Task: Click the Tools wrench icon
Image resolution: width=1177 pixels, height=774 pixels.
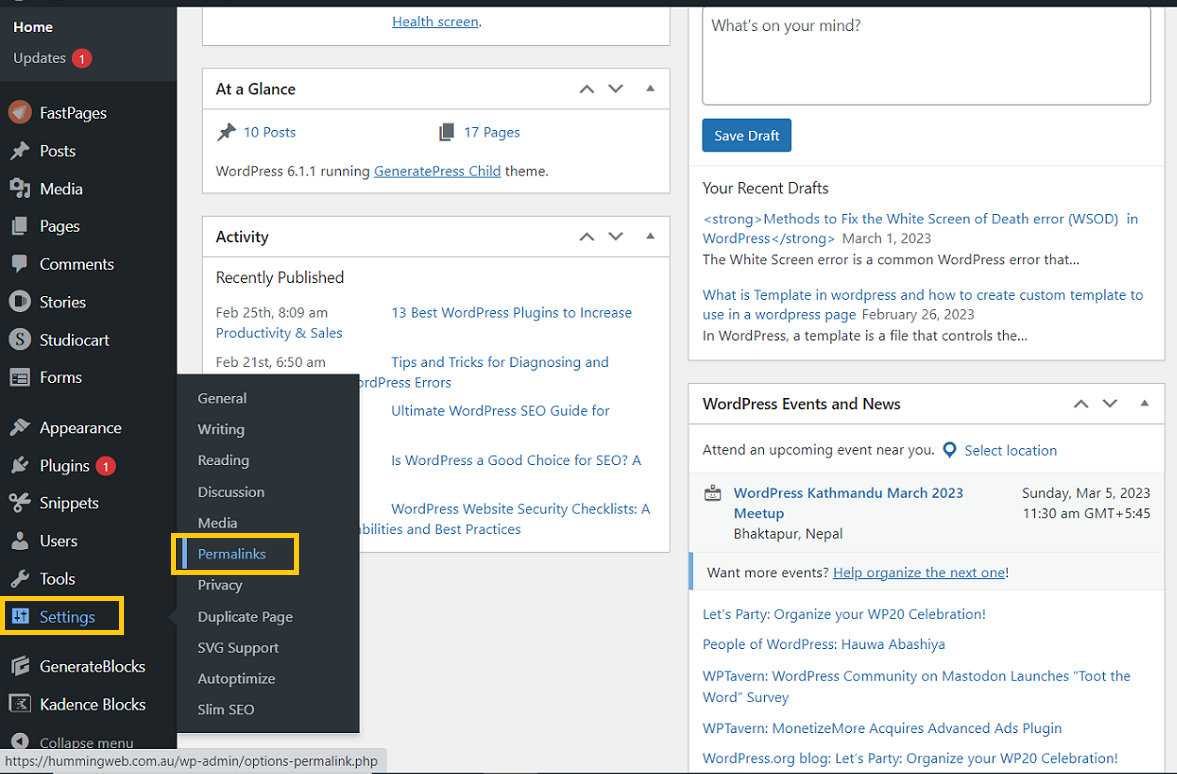Action: click(x=20, y=579)
